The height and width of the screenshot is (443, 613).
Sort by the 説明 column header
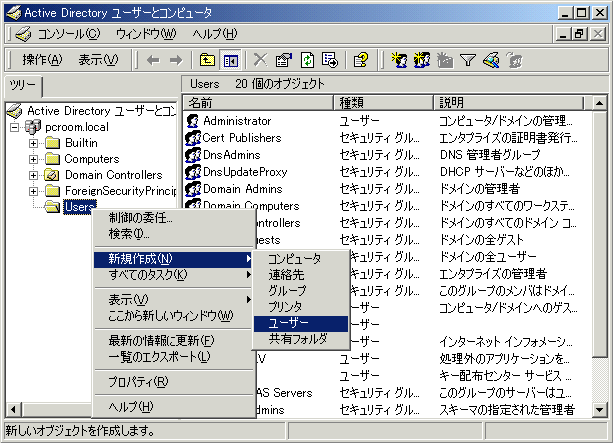pos(509,103)
